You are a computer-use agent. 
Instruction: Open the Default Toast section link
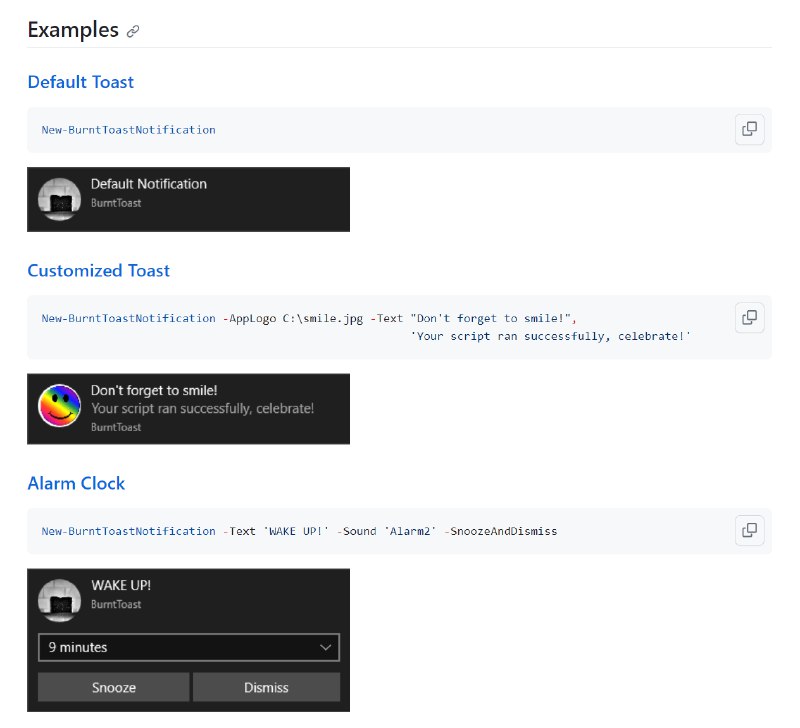coord(80,82)
